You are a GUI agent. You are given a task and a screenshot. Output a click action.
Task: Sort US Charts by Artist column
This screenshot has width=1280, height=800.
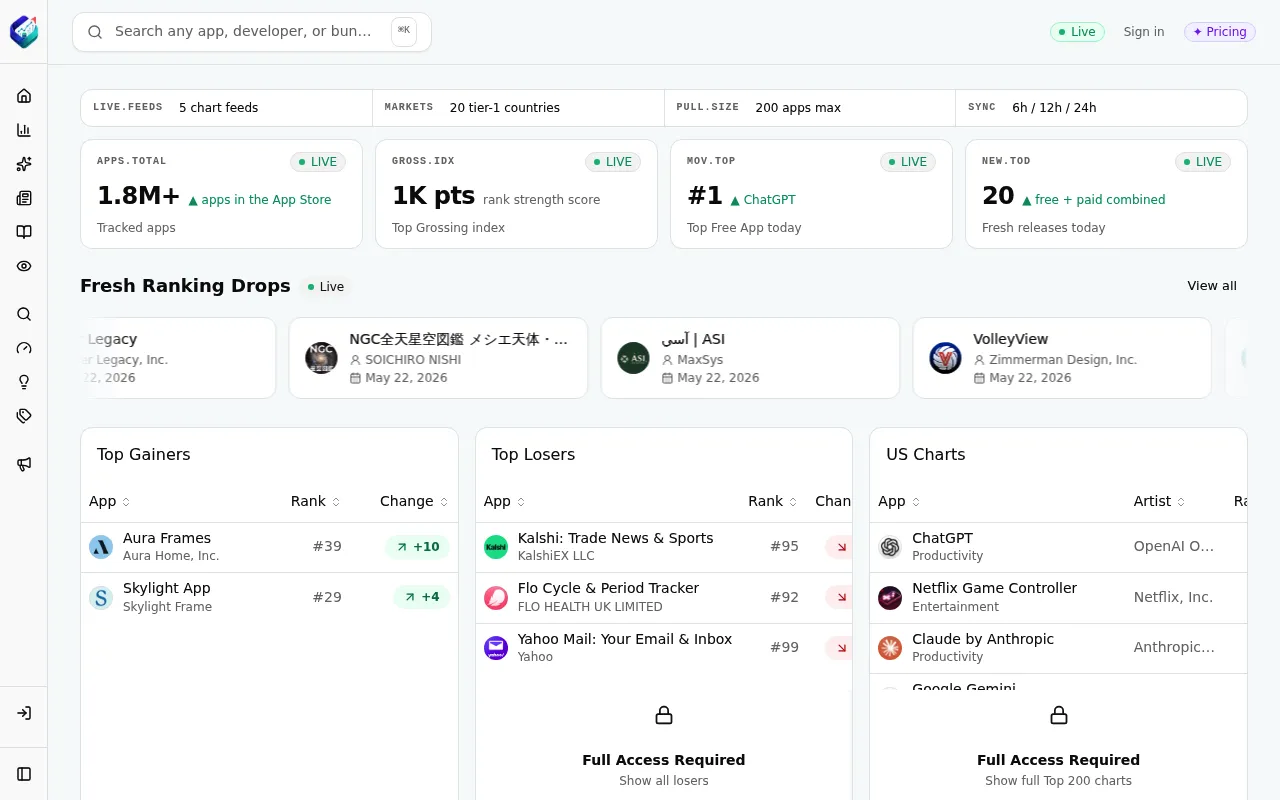[x=1160, y=501]
